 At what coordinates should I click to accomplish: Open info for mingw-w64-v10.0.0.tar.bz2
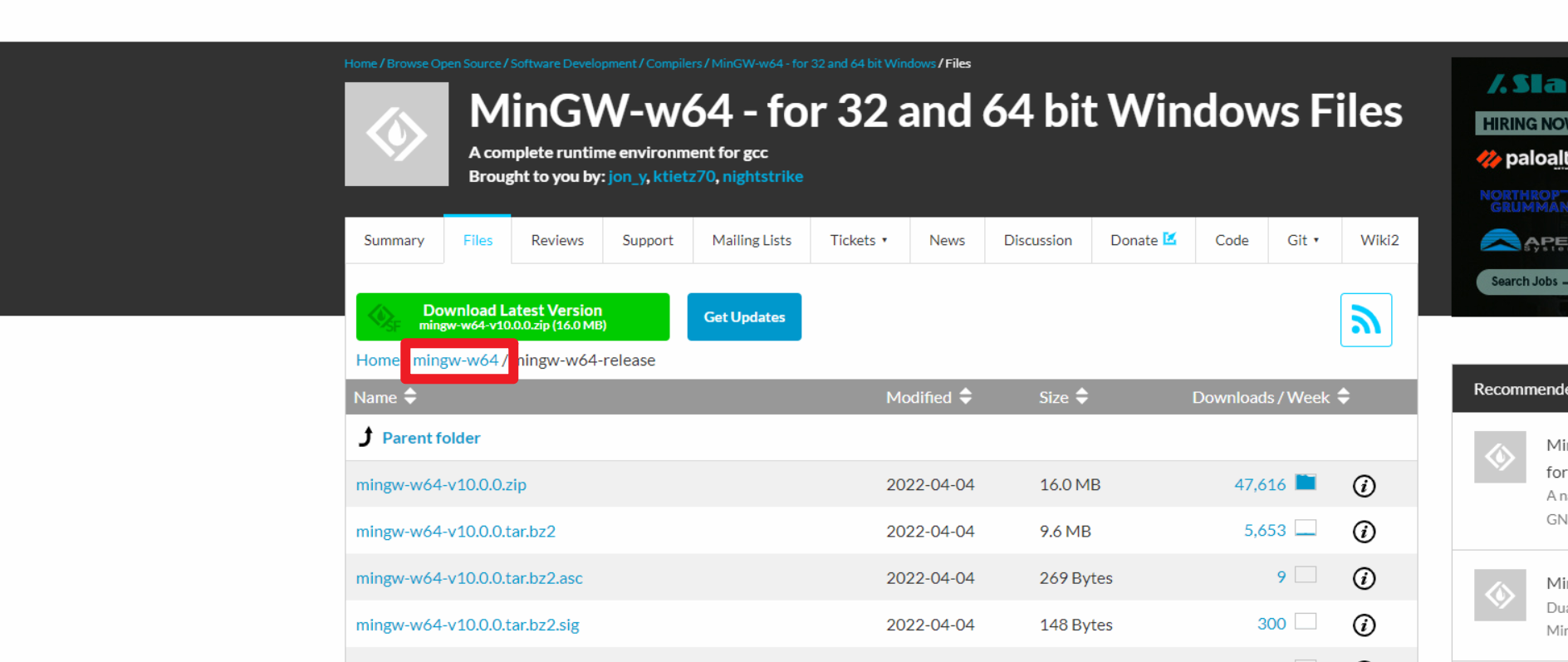[1364, 532]
